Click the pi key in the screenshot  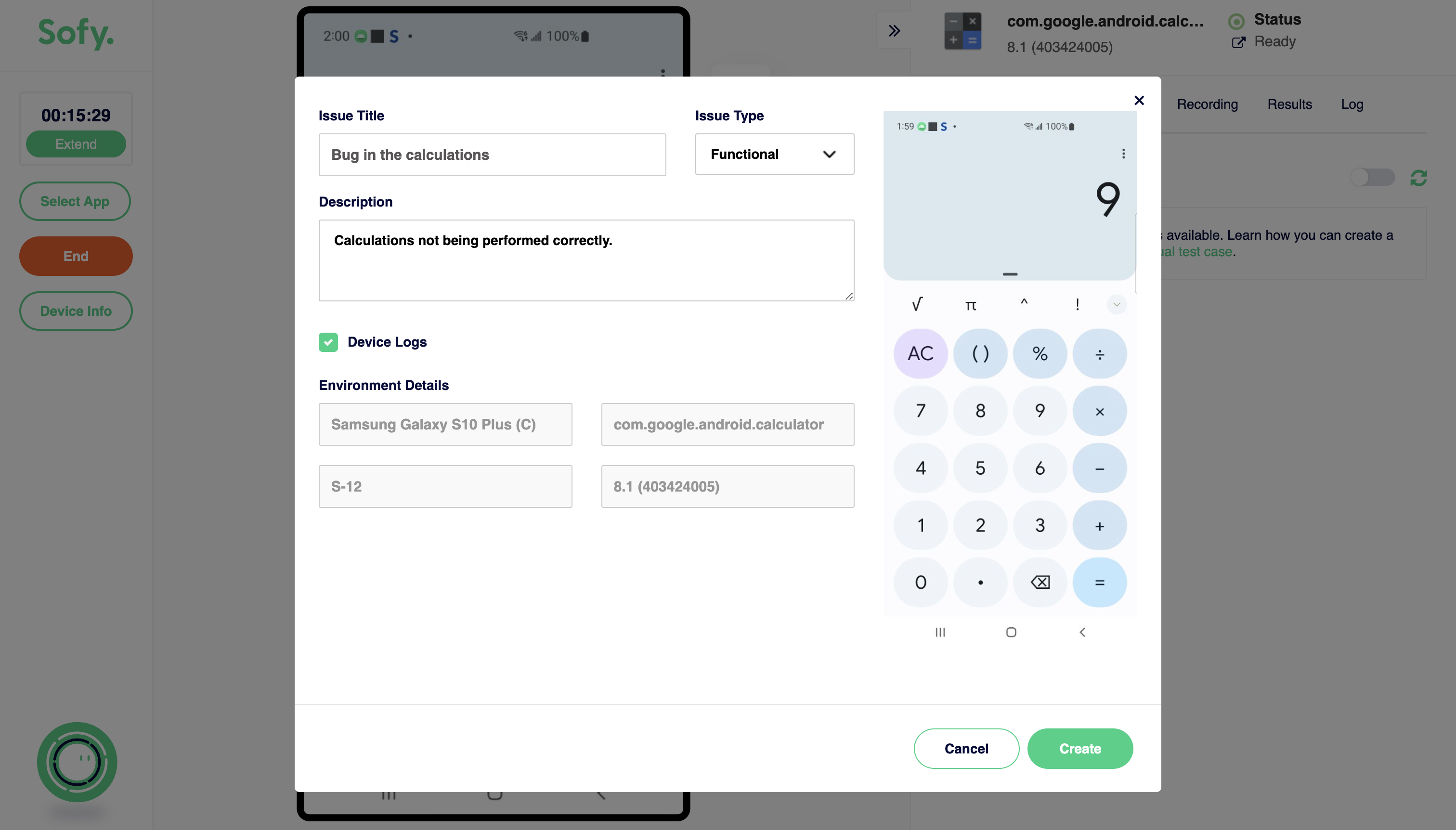pos(970,305)
